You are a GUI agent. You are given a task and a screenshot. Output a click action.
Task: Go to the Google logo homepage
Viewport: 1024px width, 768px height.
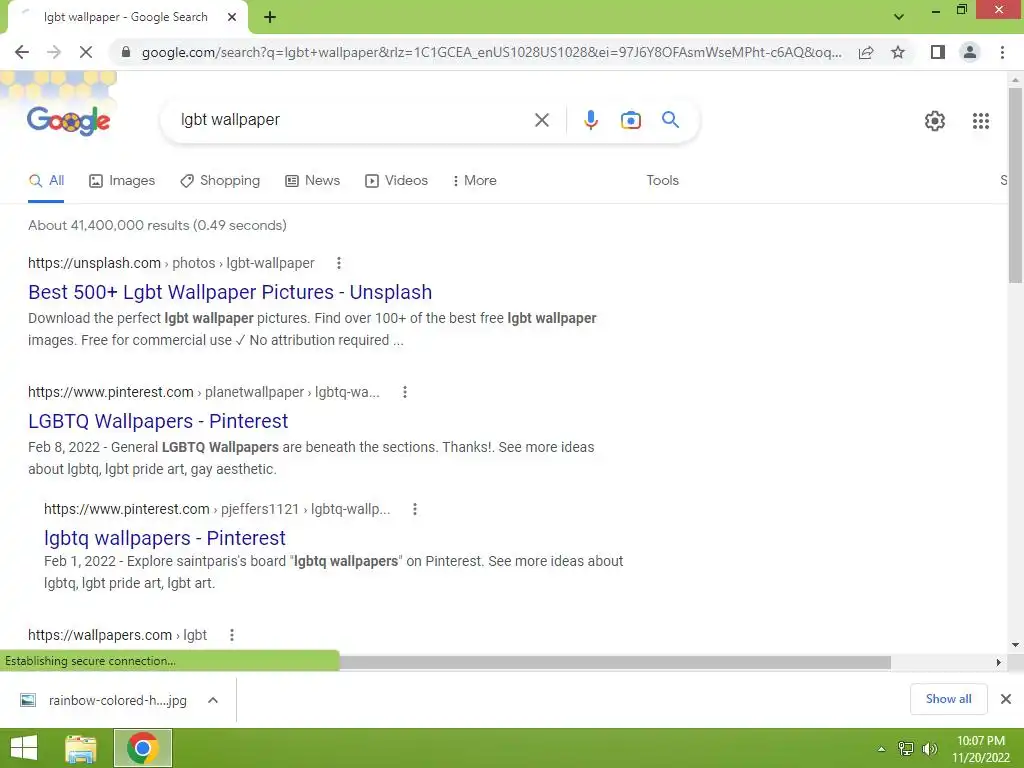(x=69, y=120)
